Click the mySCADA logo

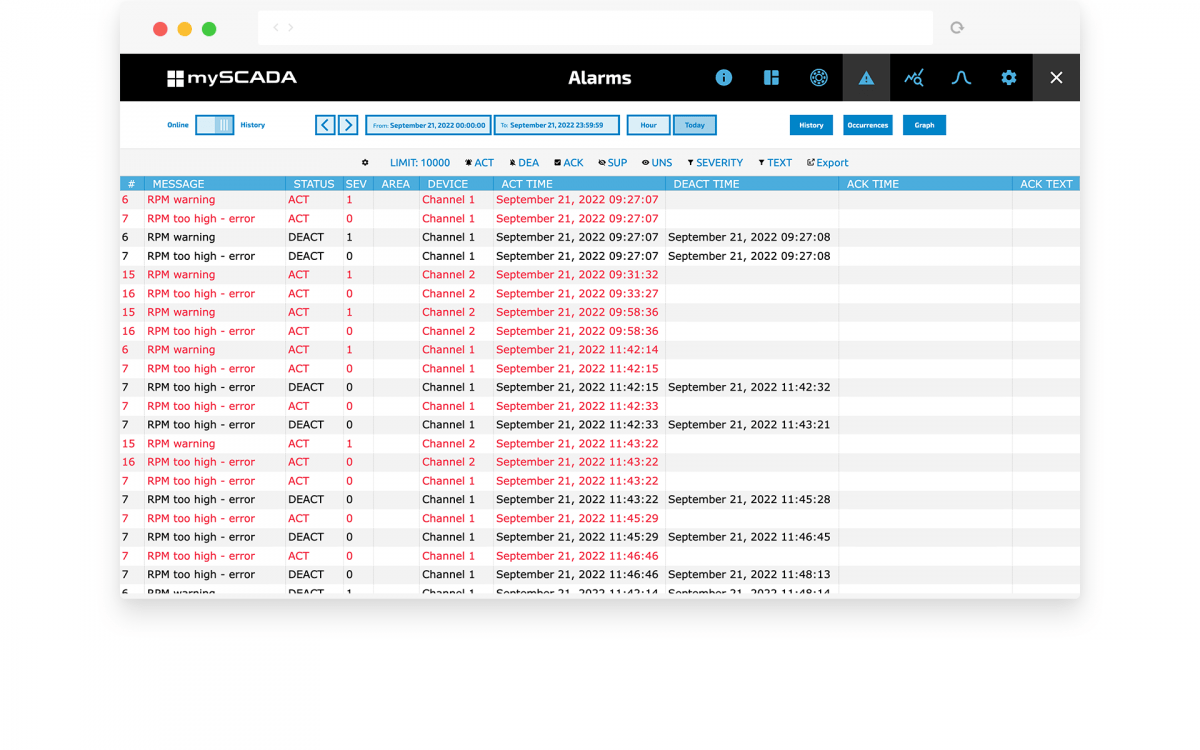pos(231,78)
